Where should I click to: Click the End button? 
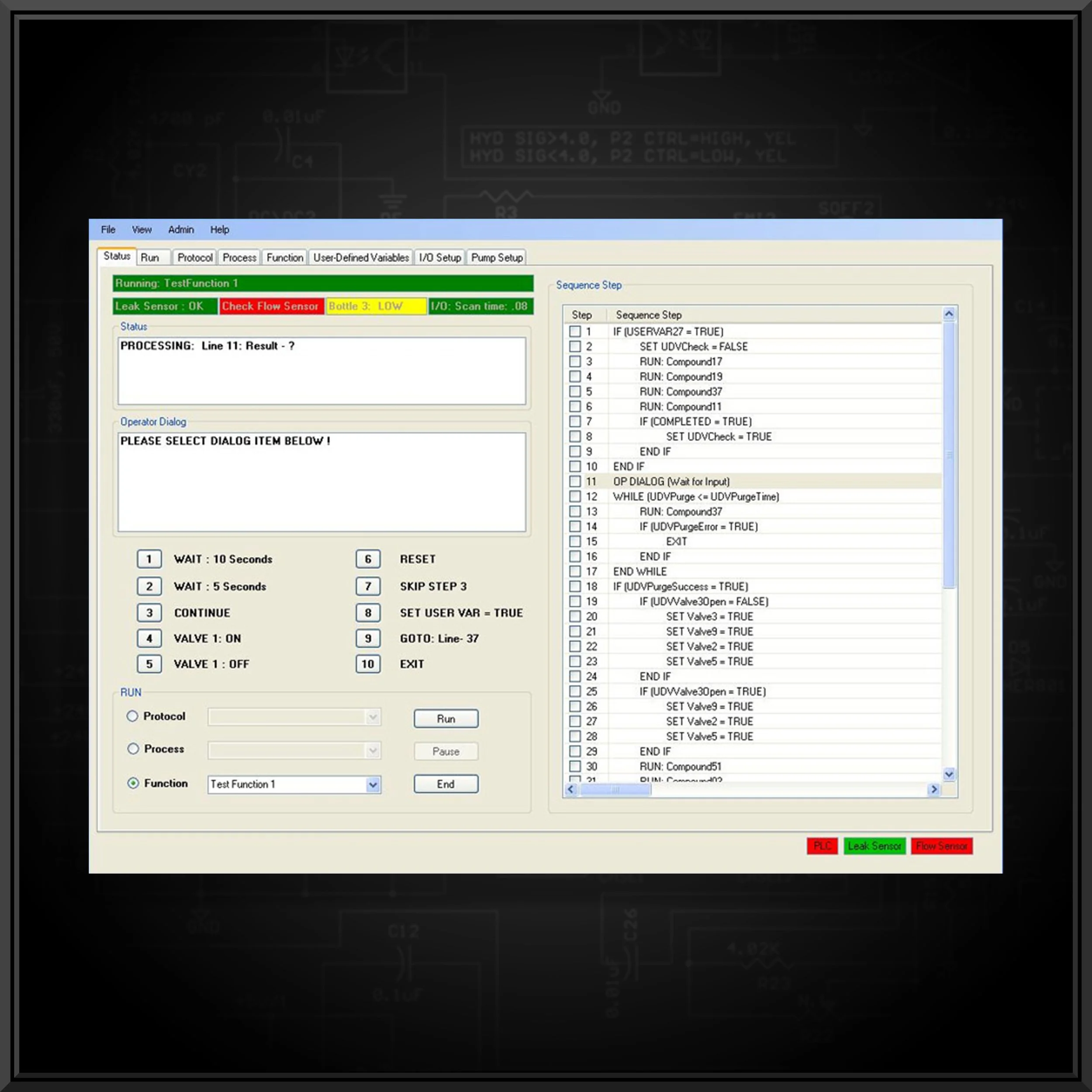coord(446,784)
